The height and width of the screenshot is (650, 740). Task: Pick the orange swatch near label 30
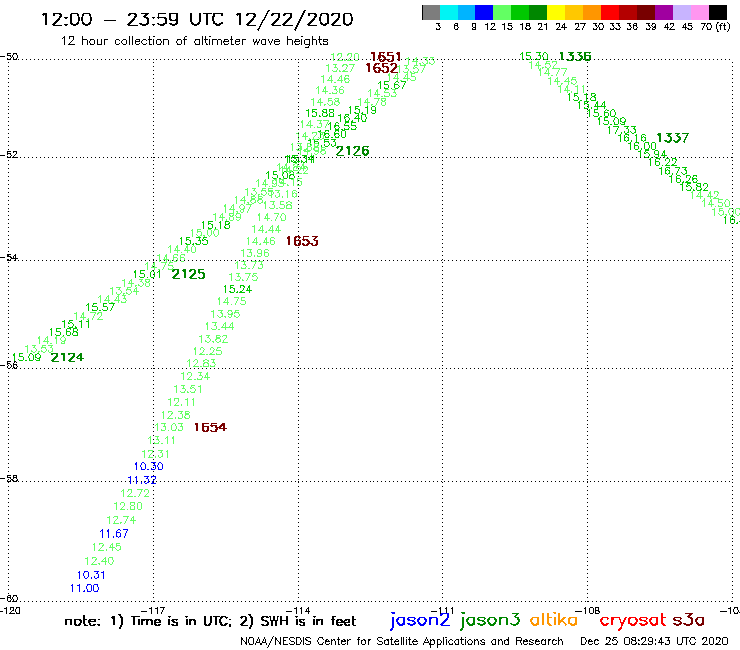[x=592, y=12]
